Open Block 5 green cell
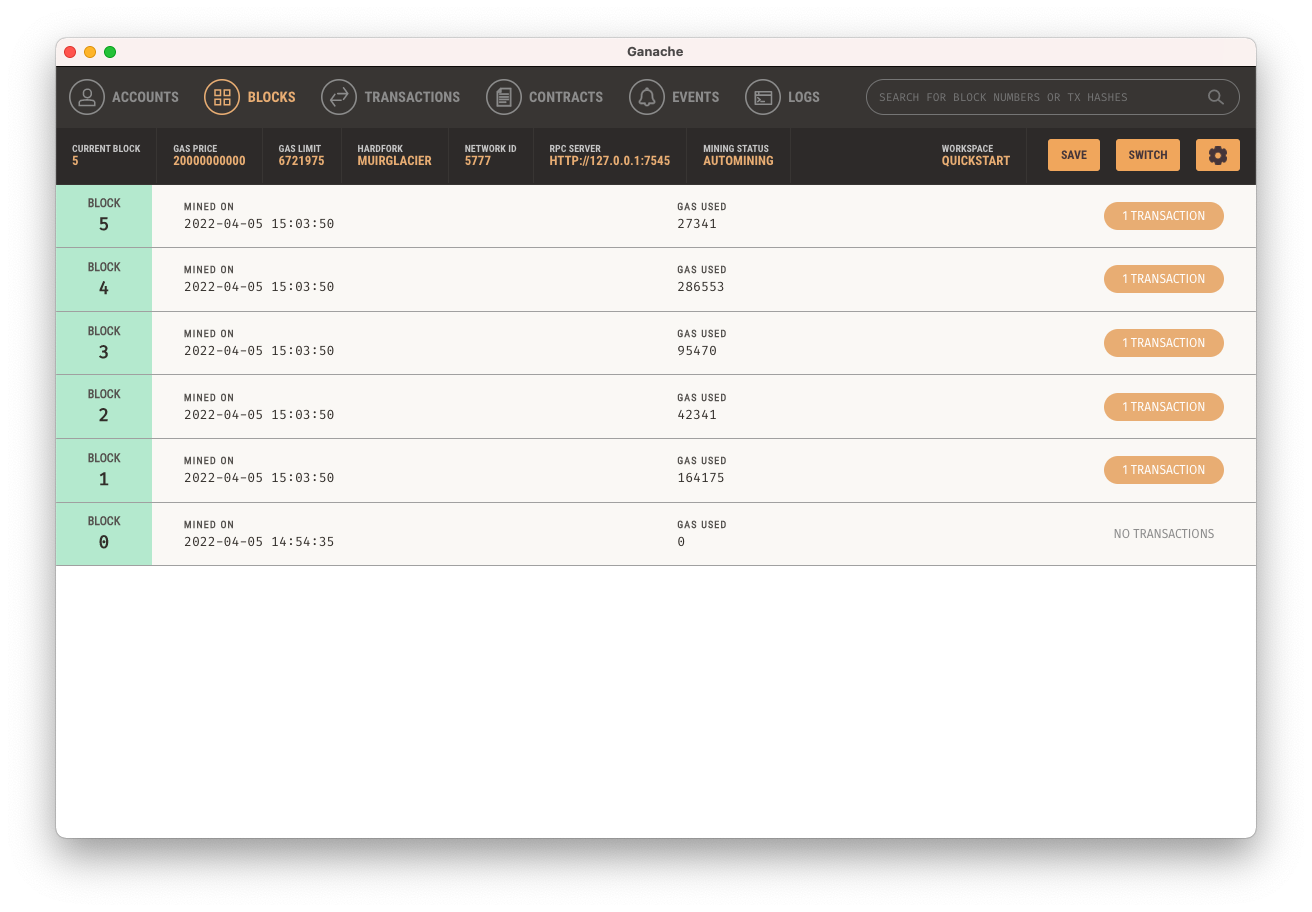 coord(104,216)
